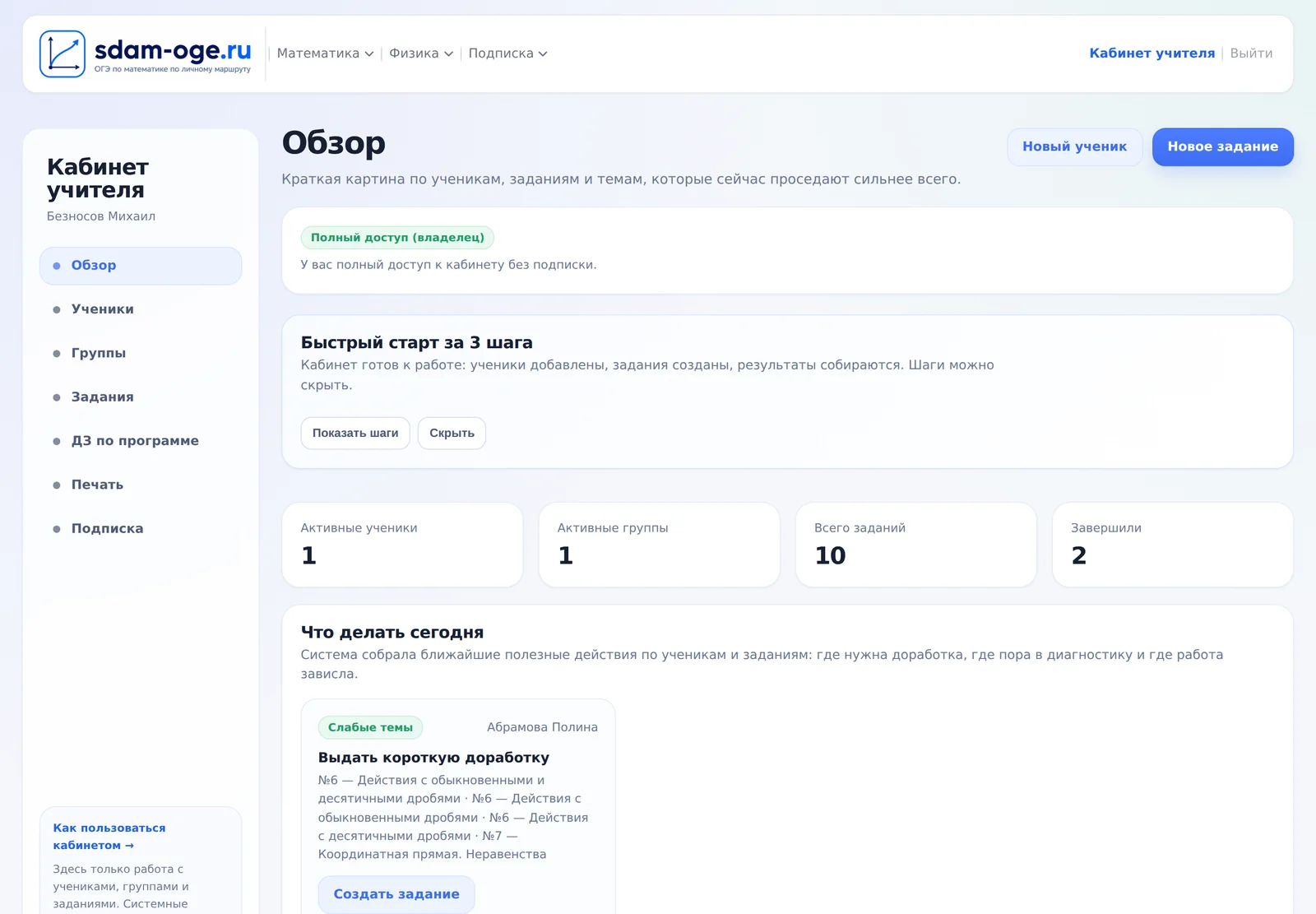This screenshot has width=1316, height=914.
Task: Go to Печать in sidebar
Action: click(141, 485)
